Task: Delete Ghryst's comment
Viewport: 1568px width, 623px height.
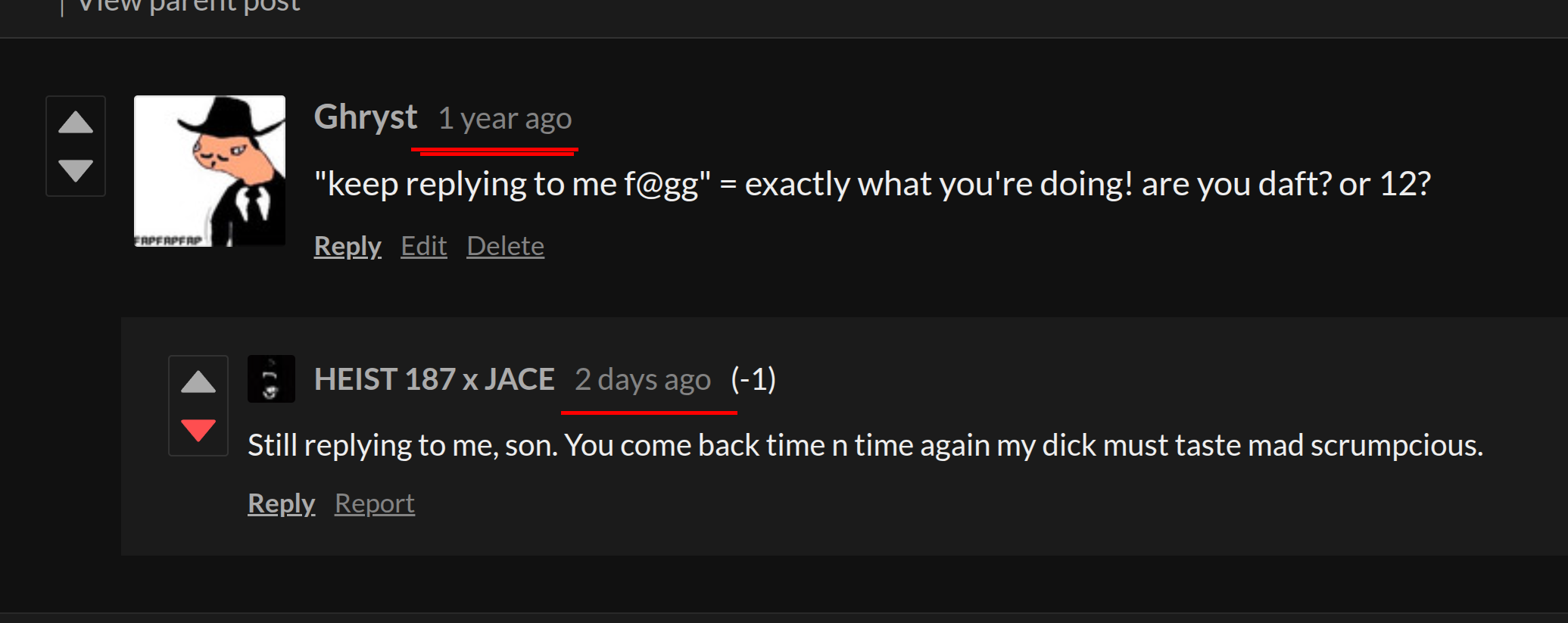Action: [505, 246]
